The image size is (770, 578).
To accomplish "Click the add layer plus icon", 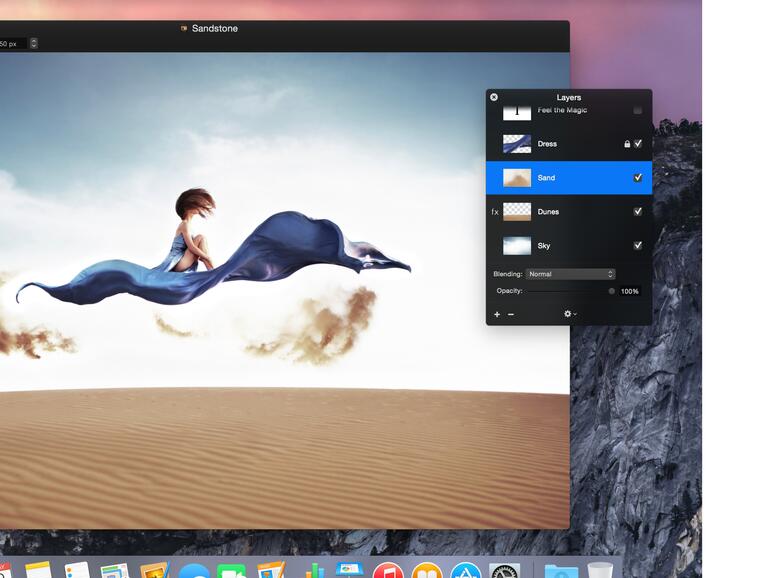I will pyautogui.click(x=497, y=314).
